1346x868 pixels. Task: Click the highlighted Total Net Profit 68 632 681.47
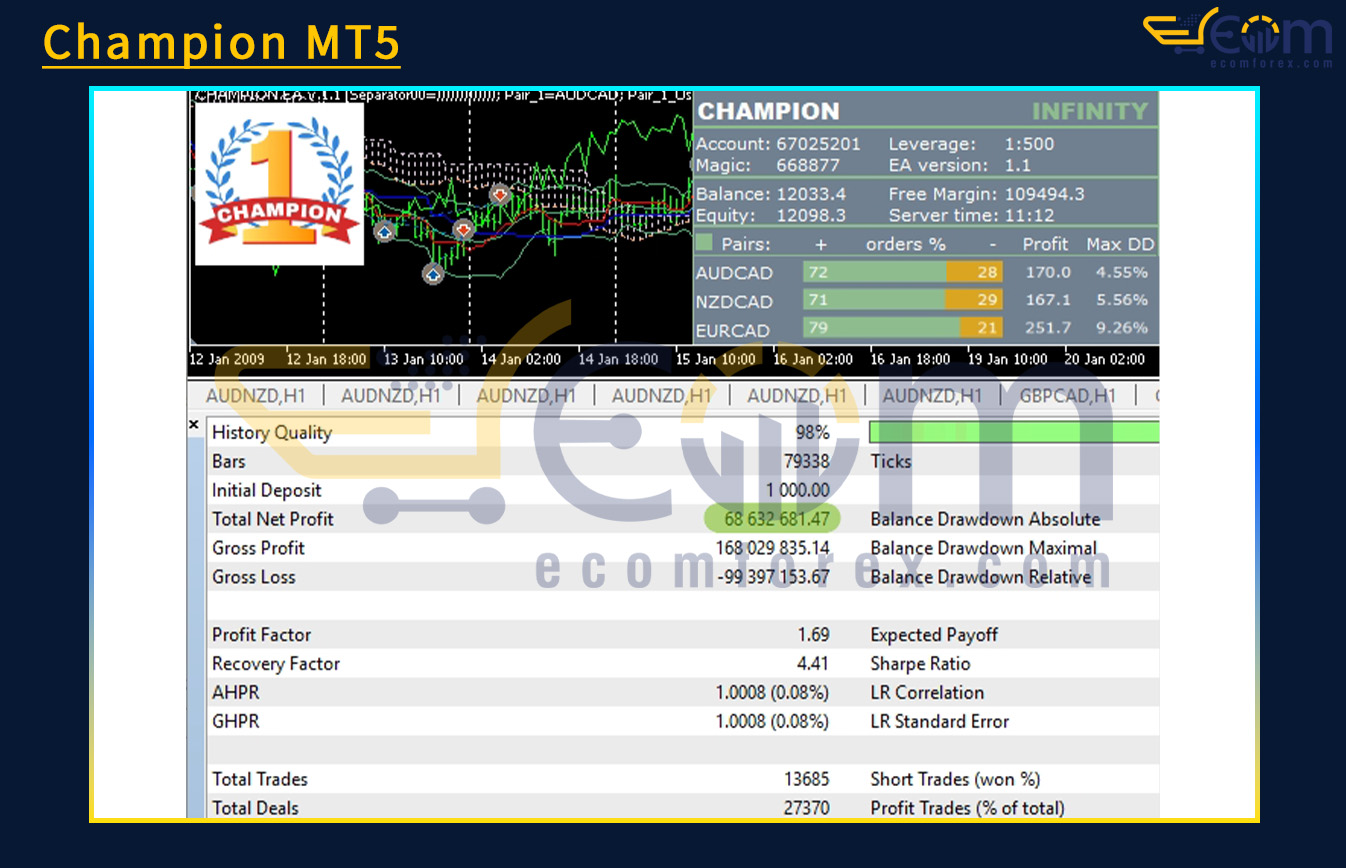[773, 519]
